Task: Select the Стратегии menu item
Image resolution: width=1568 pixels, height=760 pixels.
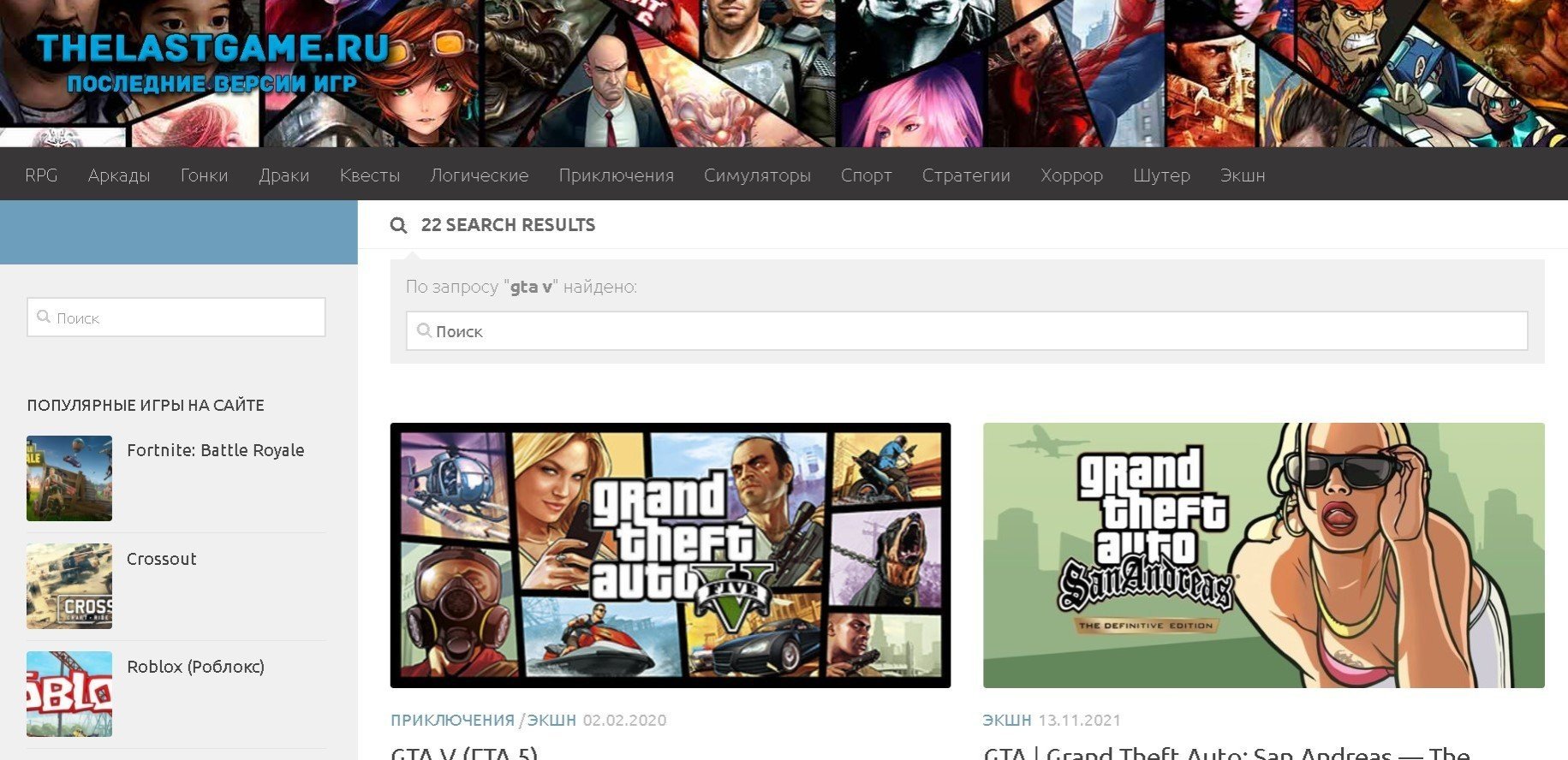Action: (x=966, y=175)
